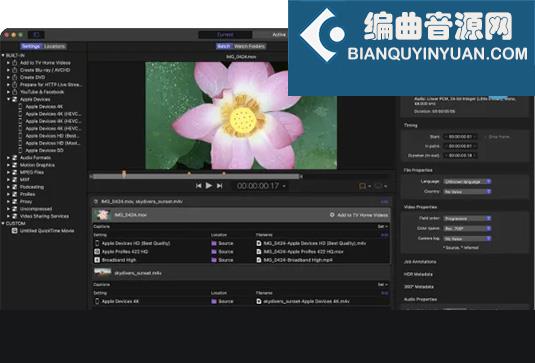The image size is (535, 363).
Task: Click the first orange marker on the preview timeline
Action: 124,174
